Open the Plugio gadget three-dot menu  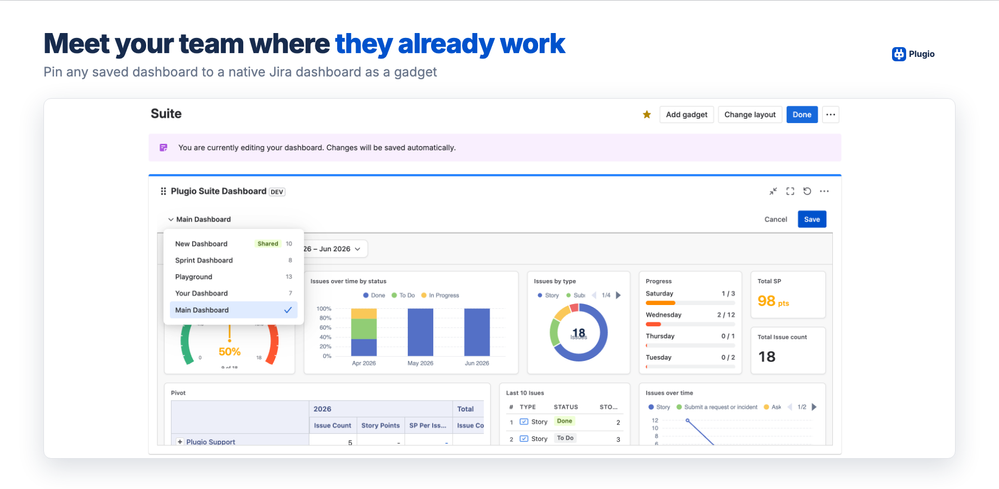point(824,191)
